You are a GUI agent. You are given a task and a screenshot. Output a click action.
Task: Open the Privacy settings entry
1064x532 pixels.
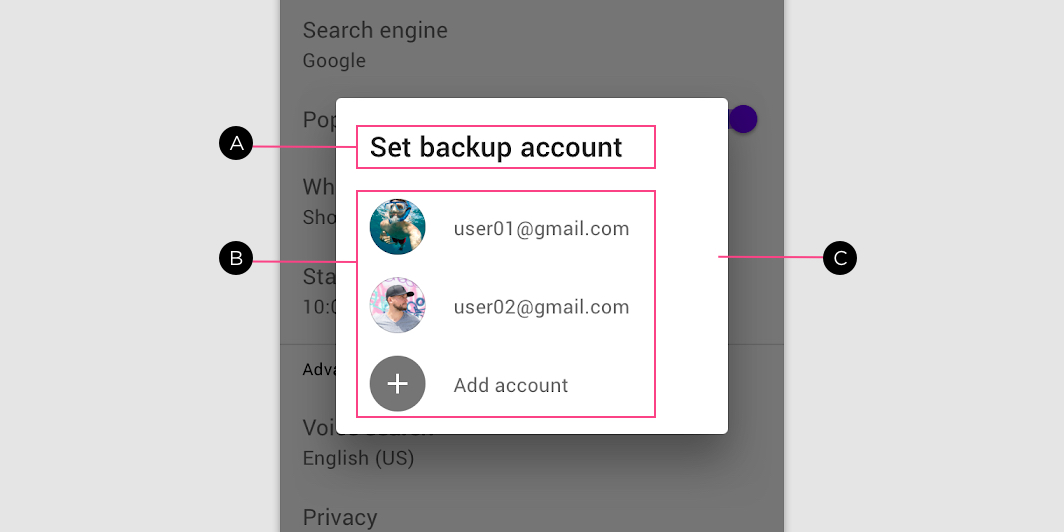(340, 517)
